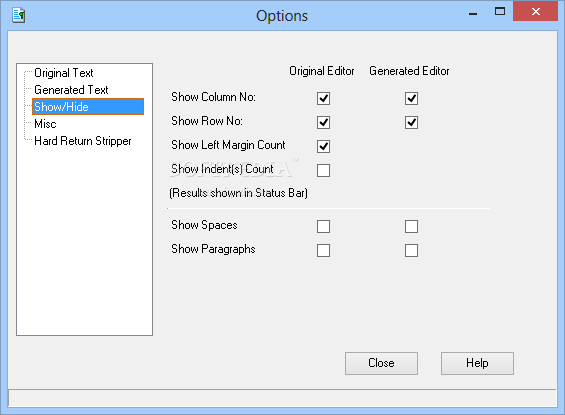
Task: Maximize the Options window
Action: click(500, 12)
